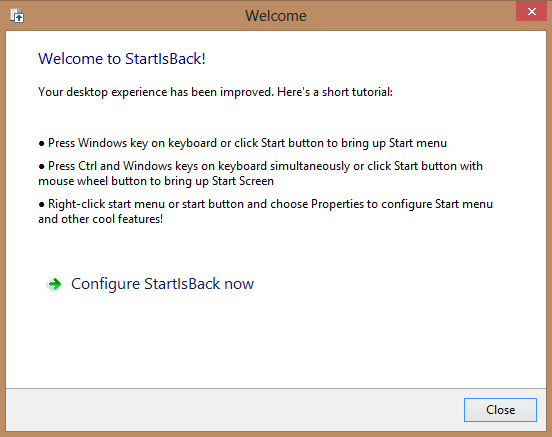The image size is (552, 437).
Task: Close the Welcome window using red X
Action: point(531,12)
